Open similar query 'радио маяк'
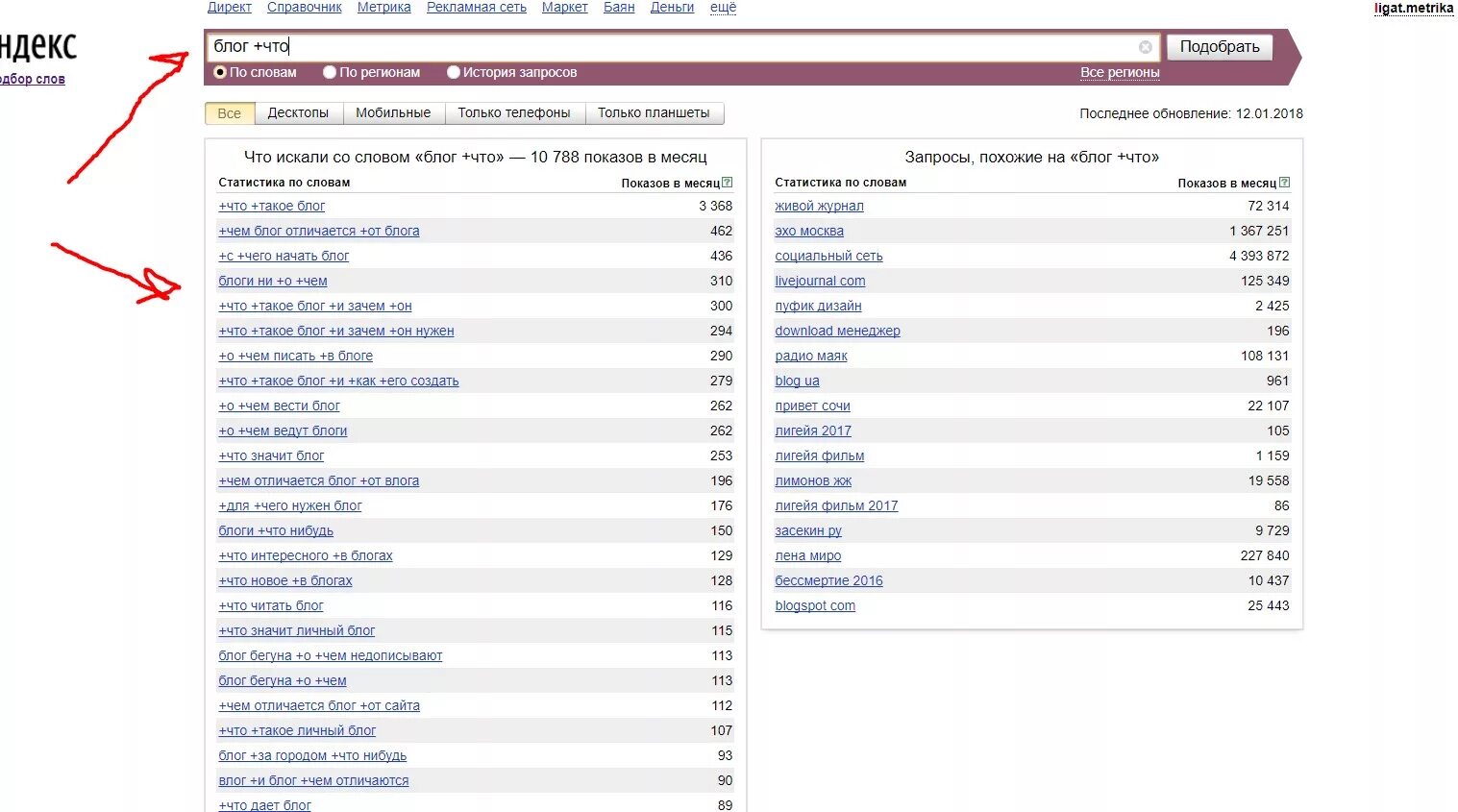This screenshot has width=1458, height=812. tap(811, 356)
